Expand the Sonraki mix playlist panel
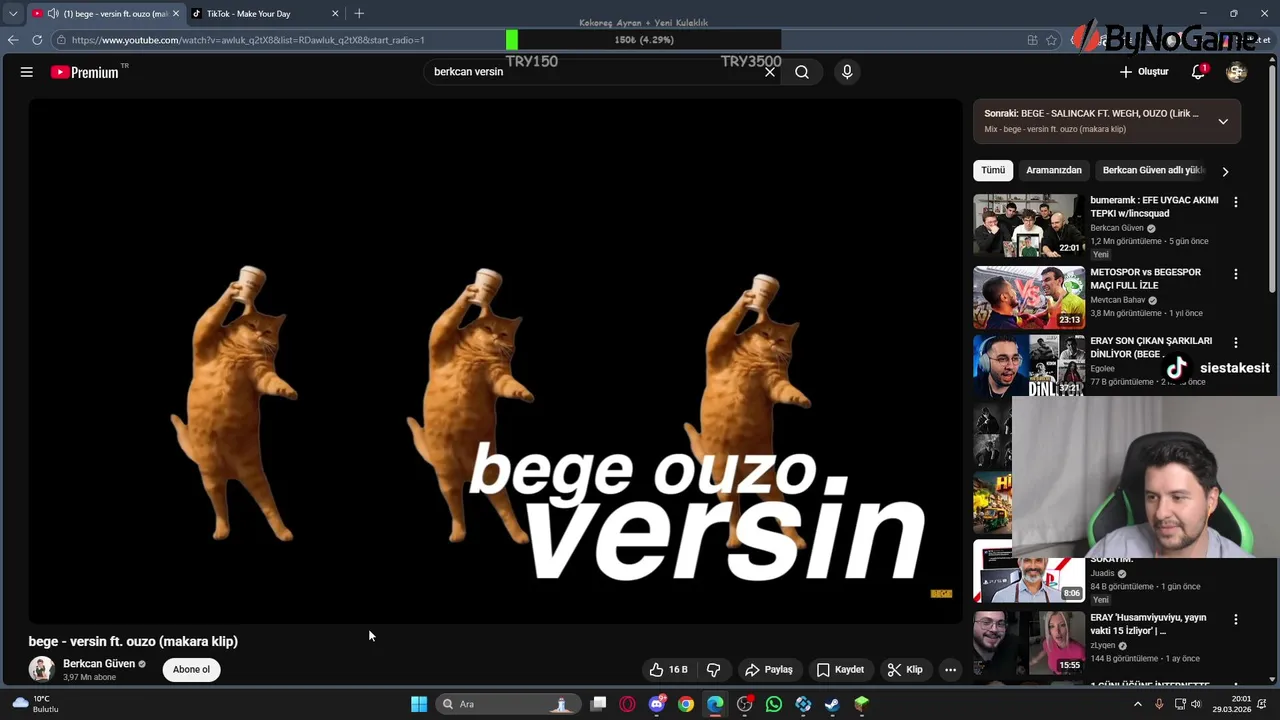 point(1223,121)
